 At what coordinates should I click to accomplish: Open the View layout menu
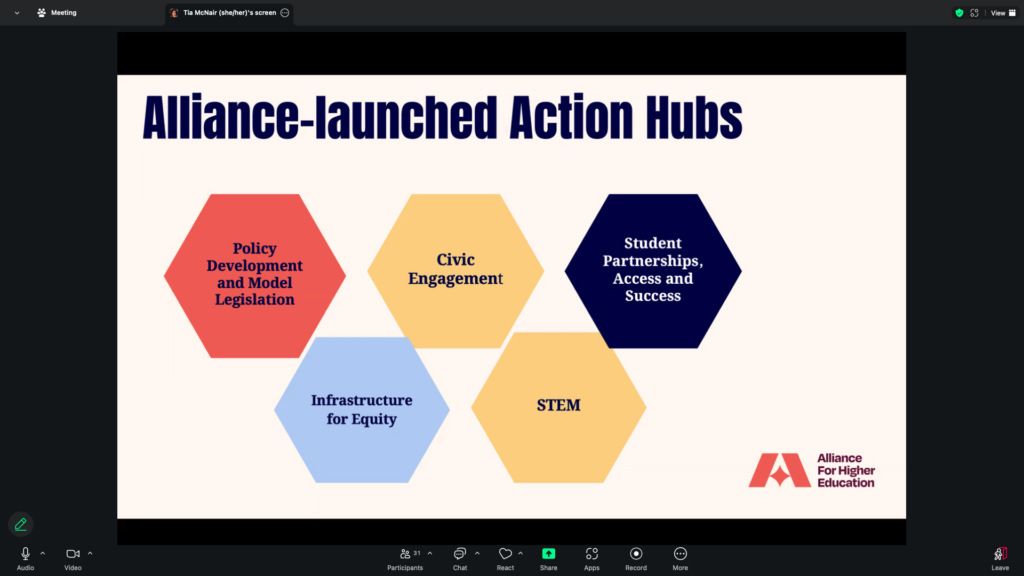tap(1000, 13)
